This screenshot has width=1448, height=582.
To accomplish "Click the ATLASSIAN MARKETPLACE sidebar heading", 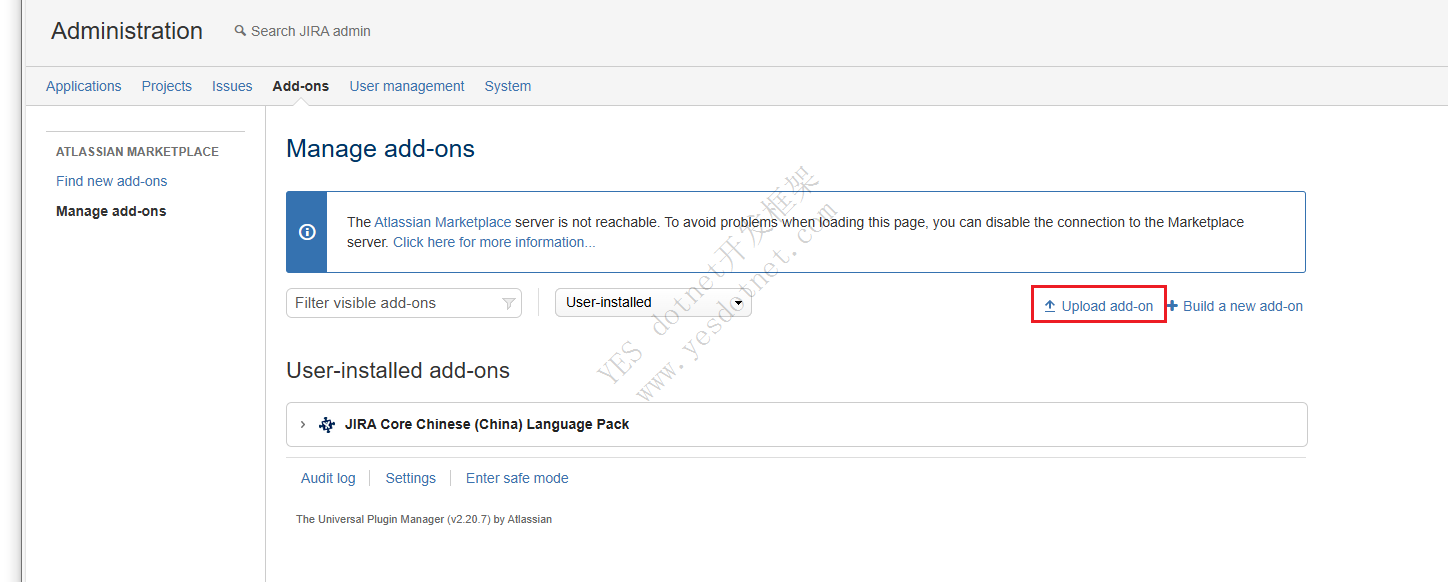I will 137,152.
